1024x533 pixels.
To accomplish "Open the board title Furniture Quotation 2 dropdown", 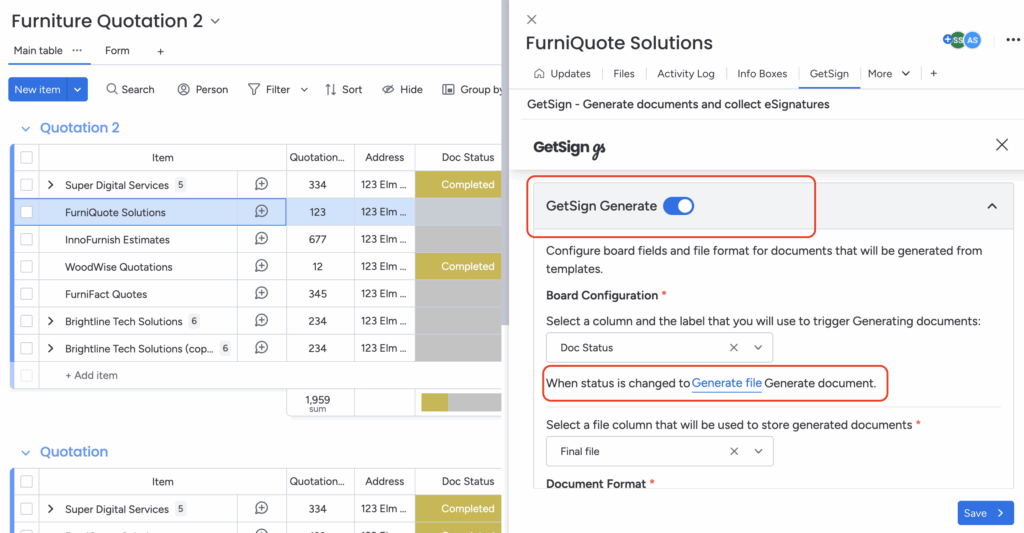I will tap(215, 22).
